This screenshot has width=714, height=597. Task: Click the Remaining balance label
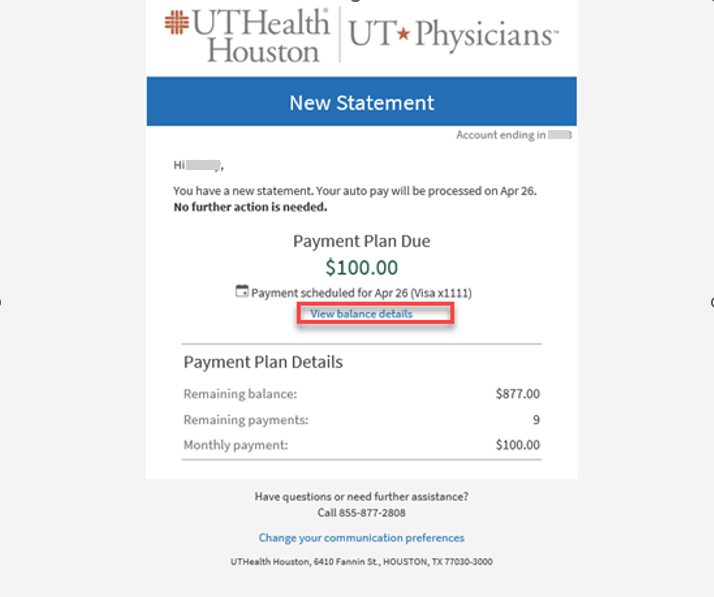click(x=240, y=394)
